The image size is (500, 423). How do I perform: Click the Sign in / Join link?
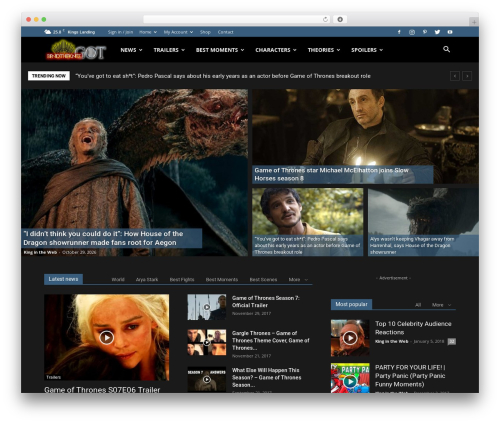click(120, 32)
